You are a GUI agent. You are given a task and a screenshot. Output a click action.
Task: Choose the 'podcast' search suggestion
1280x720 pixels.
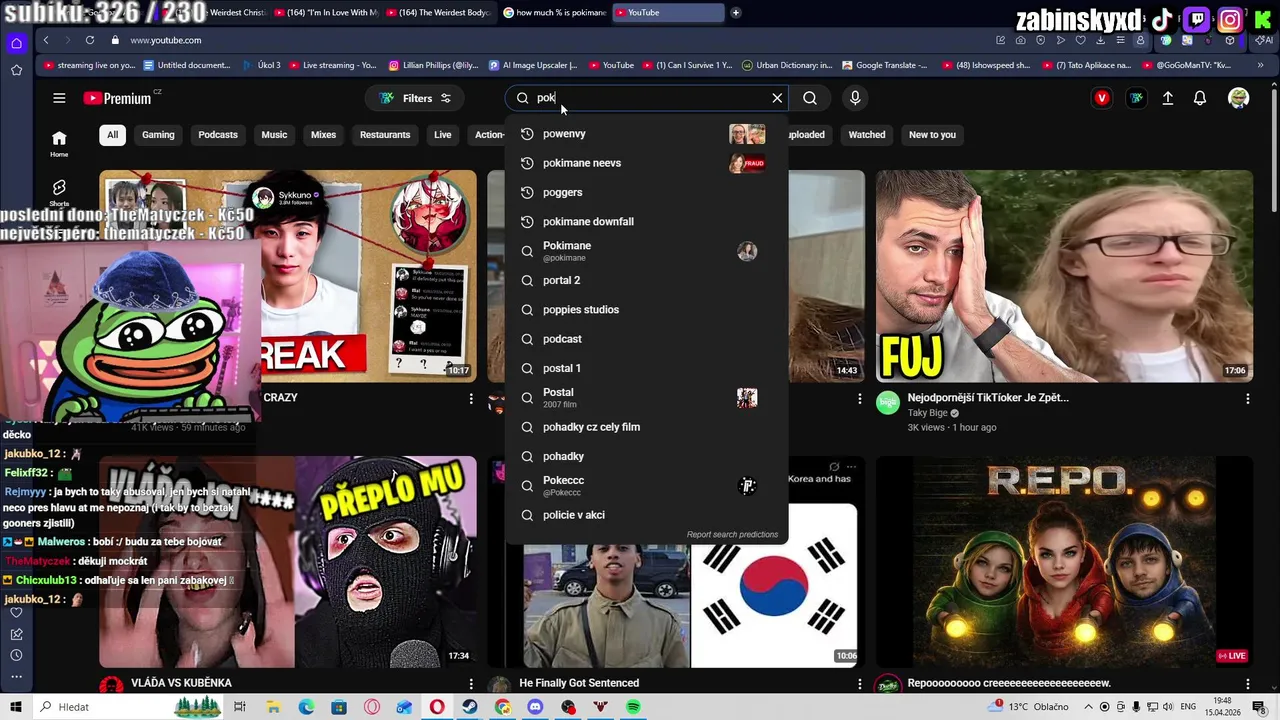(x=646, y=339)
